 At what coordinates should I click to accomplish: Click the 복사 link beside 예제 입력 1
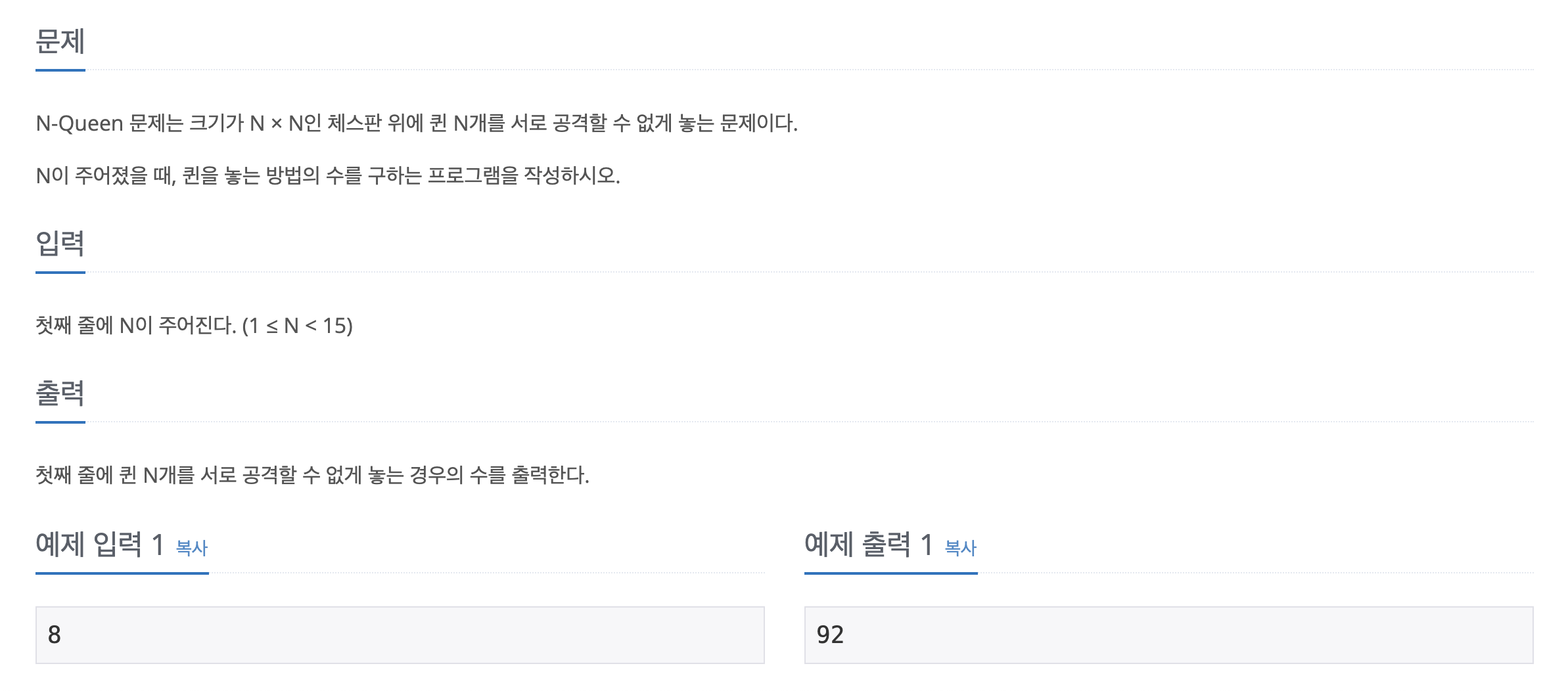(x=192, y=548)
